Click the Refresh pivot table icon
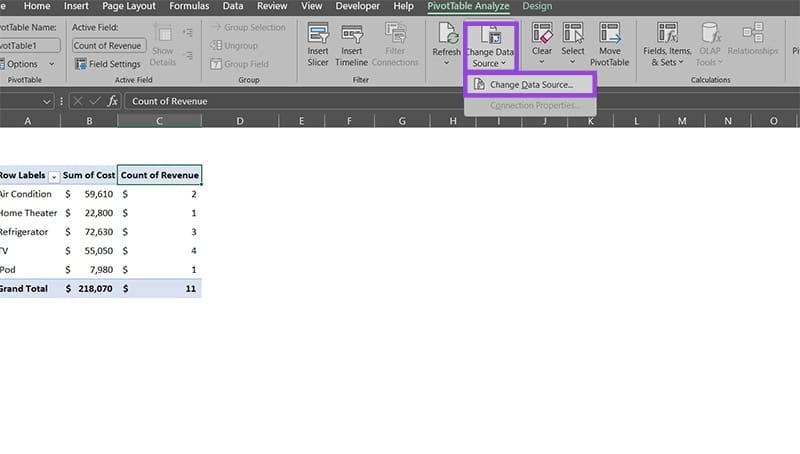Image resolution: width=800 pixels, height=454 pixels. (x=447, y=34)
